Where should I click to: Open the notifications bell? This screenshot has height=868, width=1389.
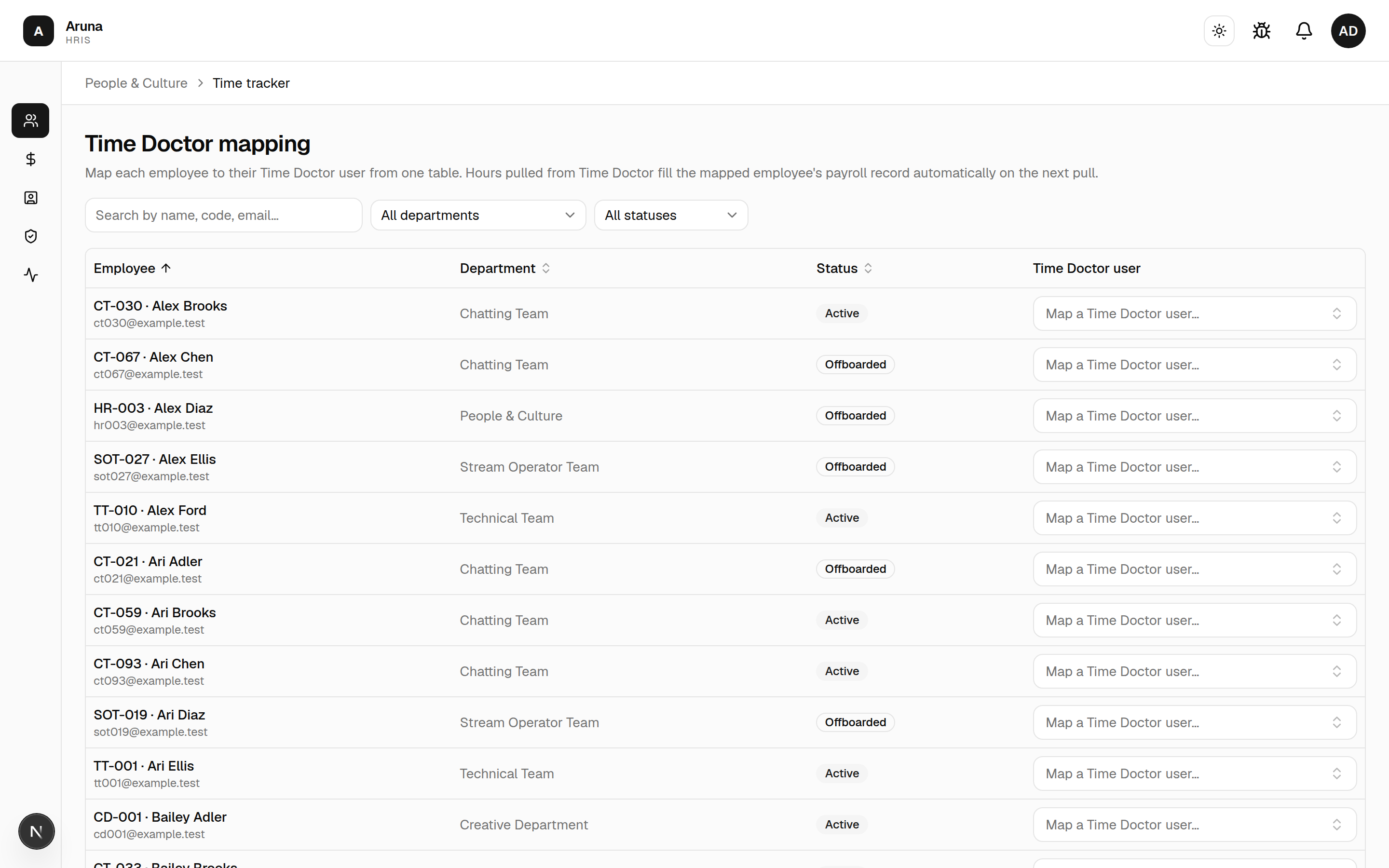point(1304,30)
